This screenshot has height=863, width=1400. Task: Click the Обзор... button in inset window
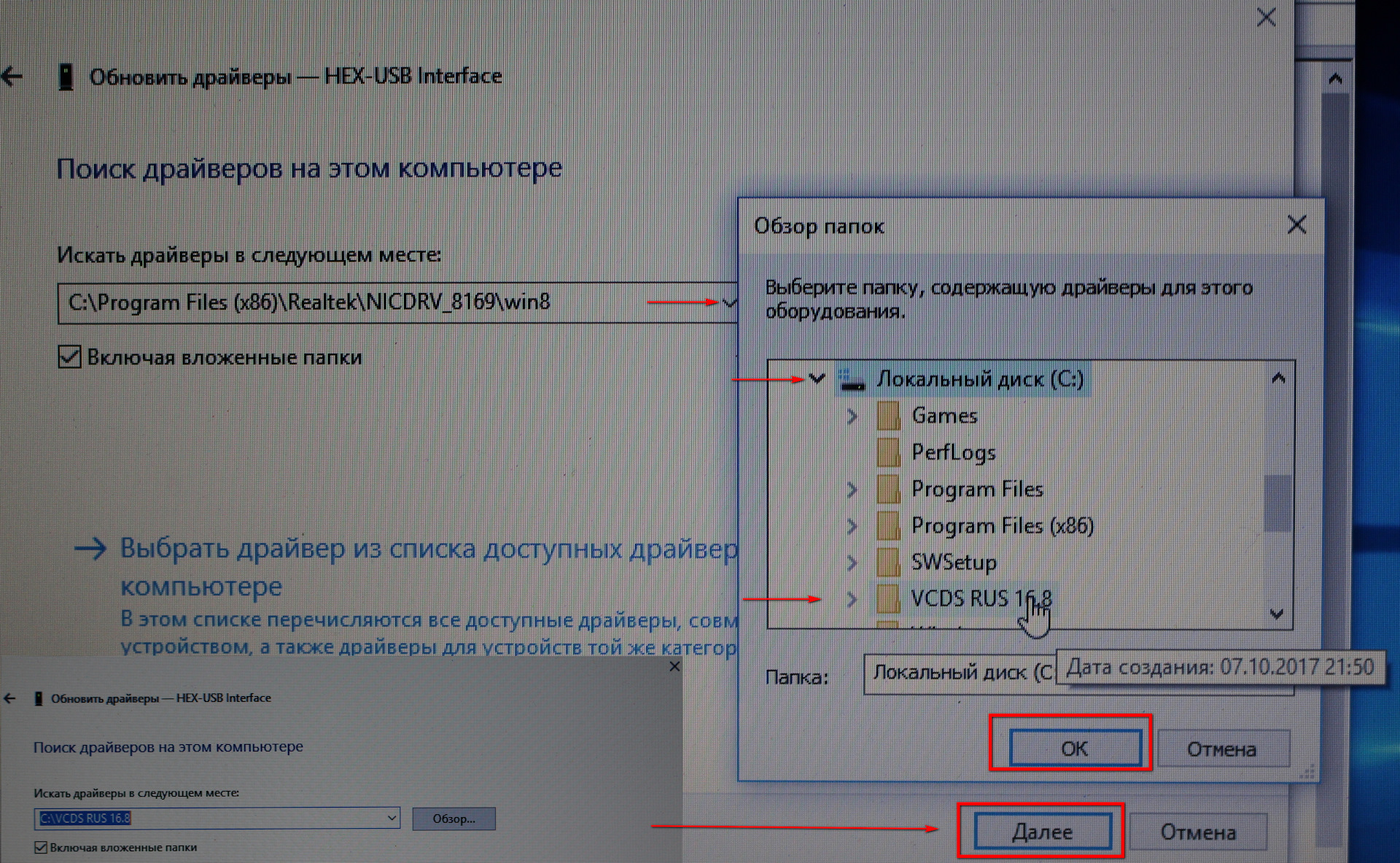454,819
